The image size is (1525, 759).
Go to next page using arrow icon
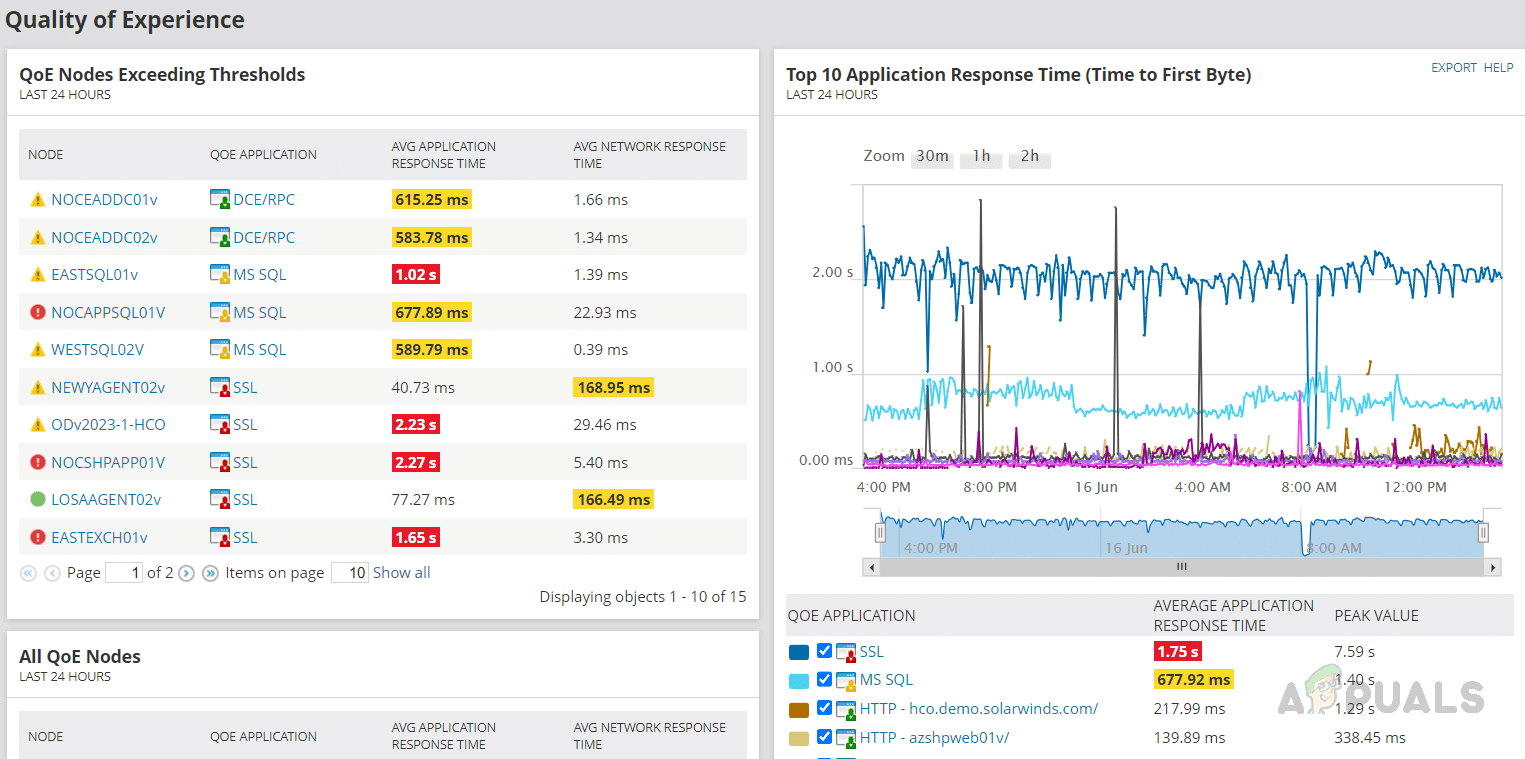click(x=186, y=574)
